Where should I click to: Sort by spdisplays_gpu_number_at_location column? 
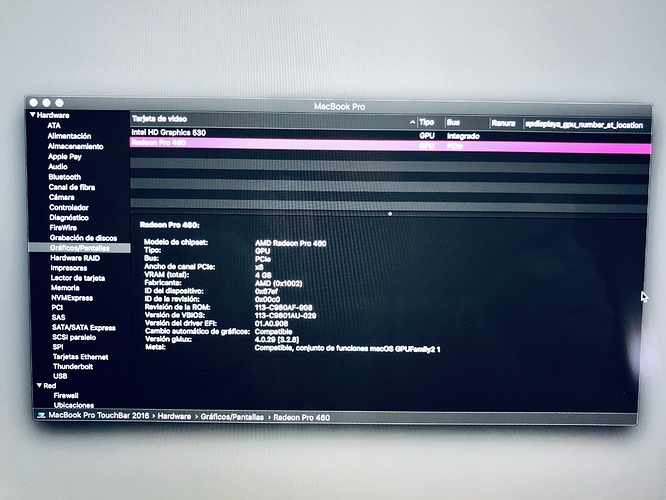point(584,124)
